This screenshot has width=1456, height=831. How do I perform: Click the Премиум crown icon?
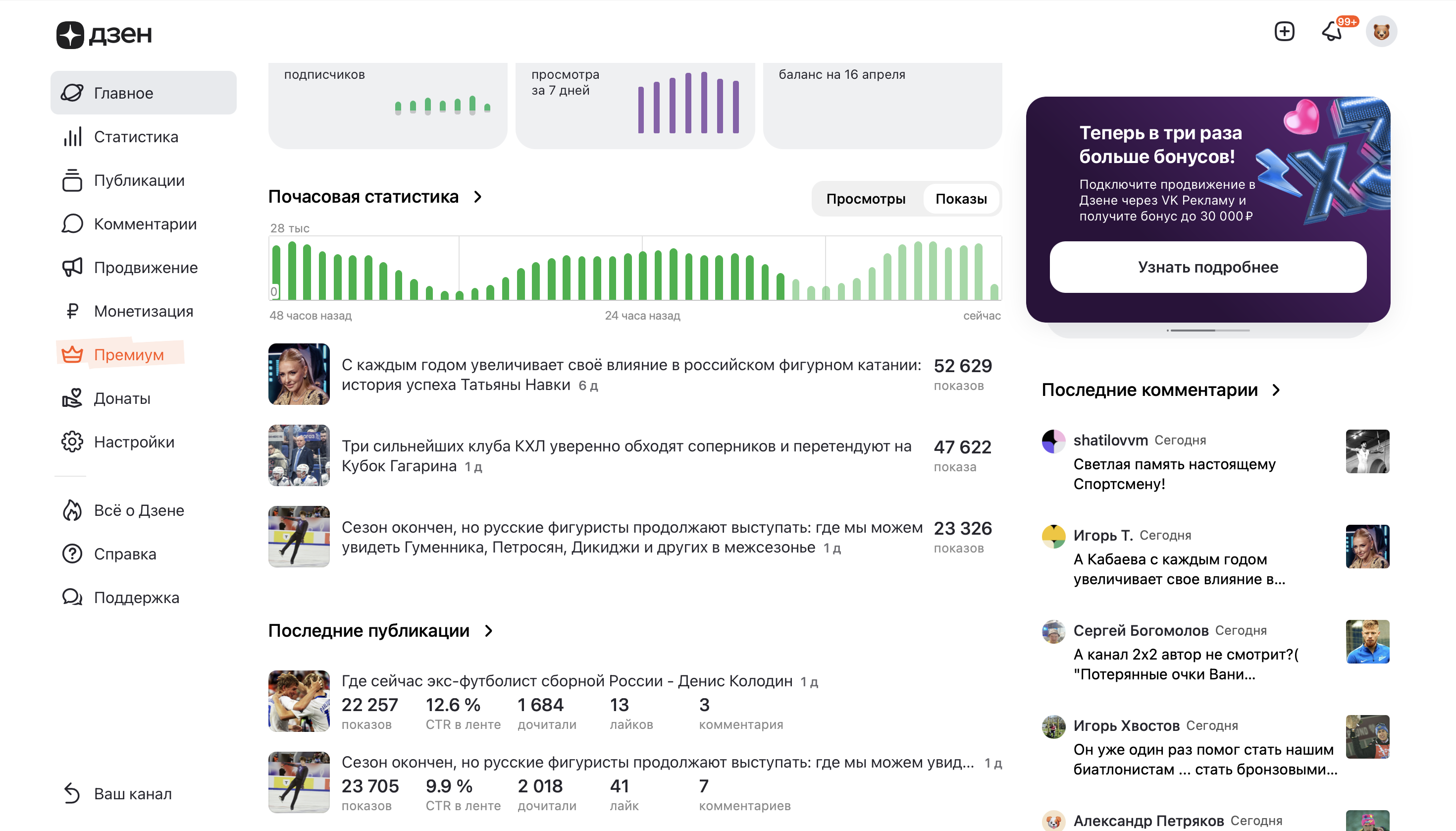(x=72, y=354)
